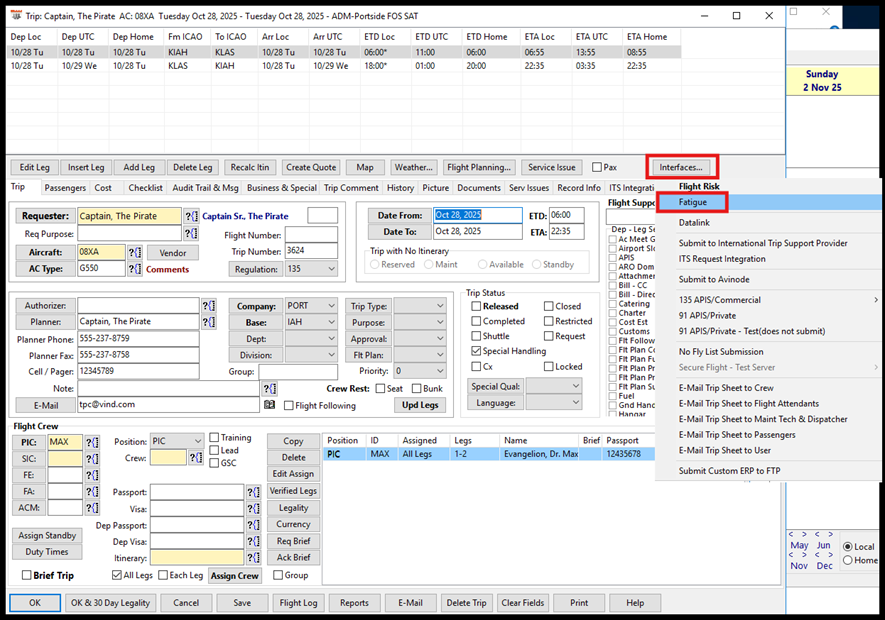885x620 pixels.
Task: Click the lookup icon beside Requester field
Action: point(191,216)
